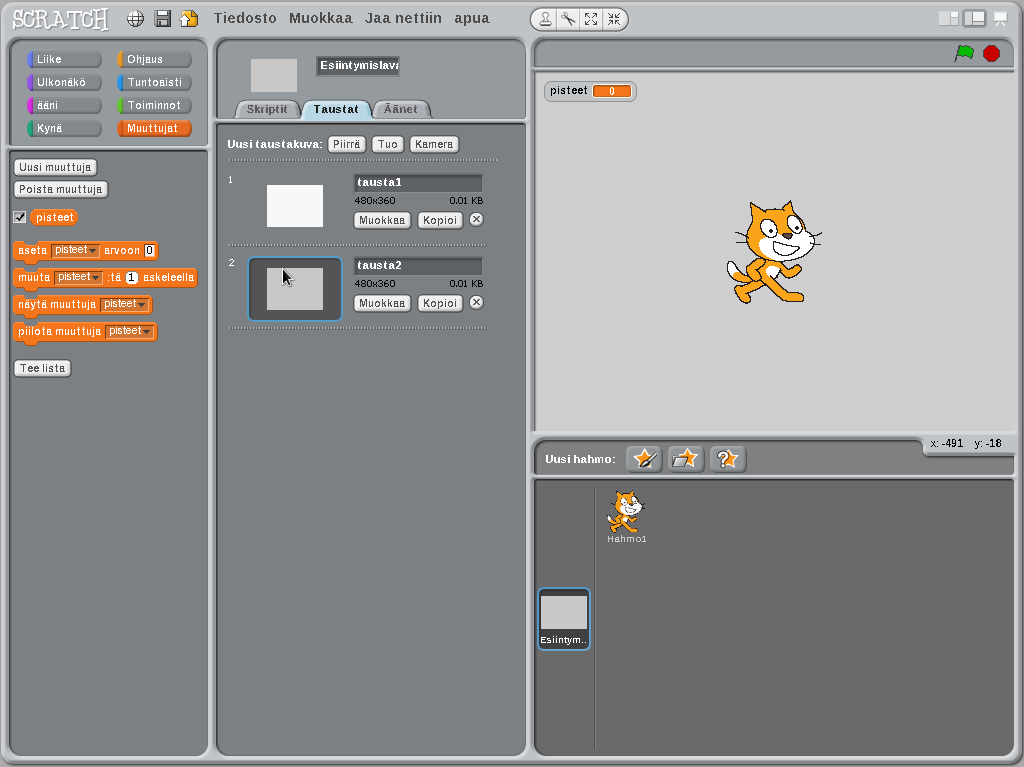Delete tausta1 with its X icon
The width and height of the screenshot is (1024, 767).
coord(477,220)
